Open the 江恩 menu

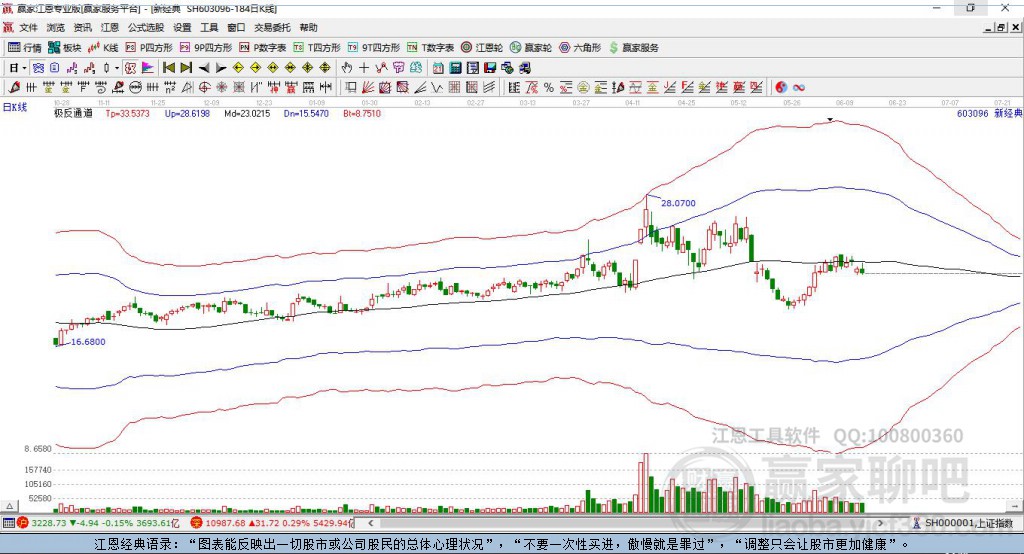(110, 27)
